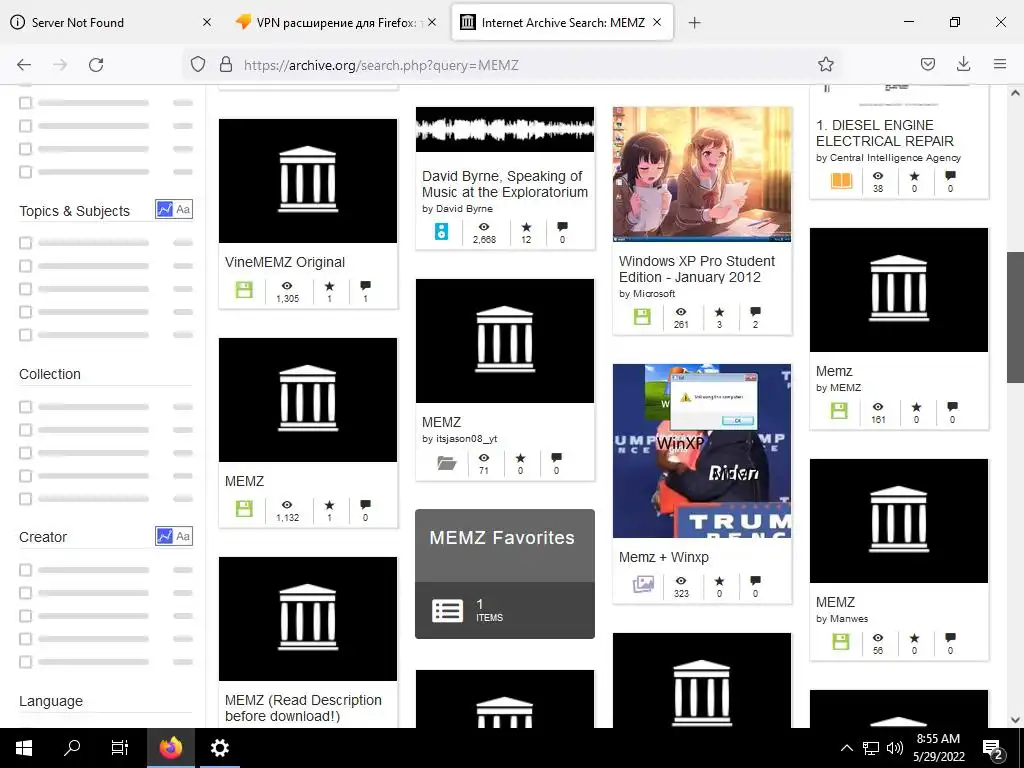The width and height of the screenshot is (1024, 768).
Task: Open a new browser tab
Action: point(694,22)
